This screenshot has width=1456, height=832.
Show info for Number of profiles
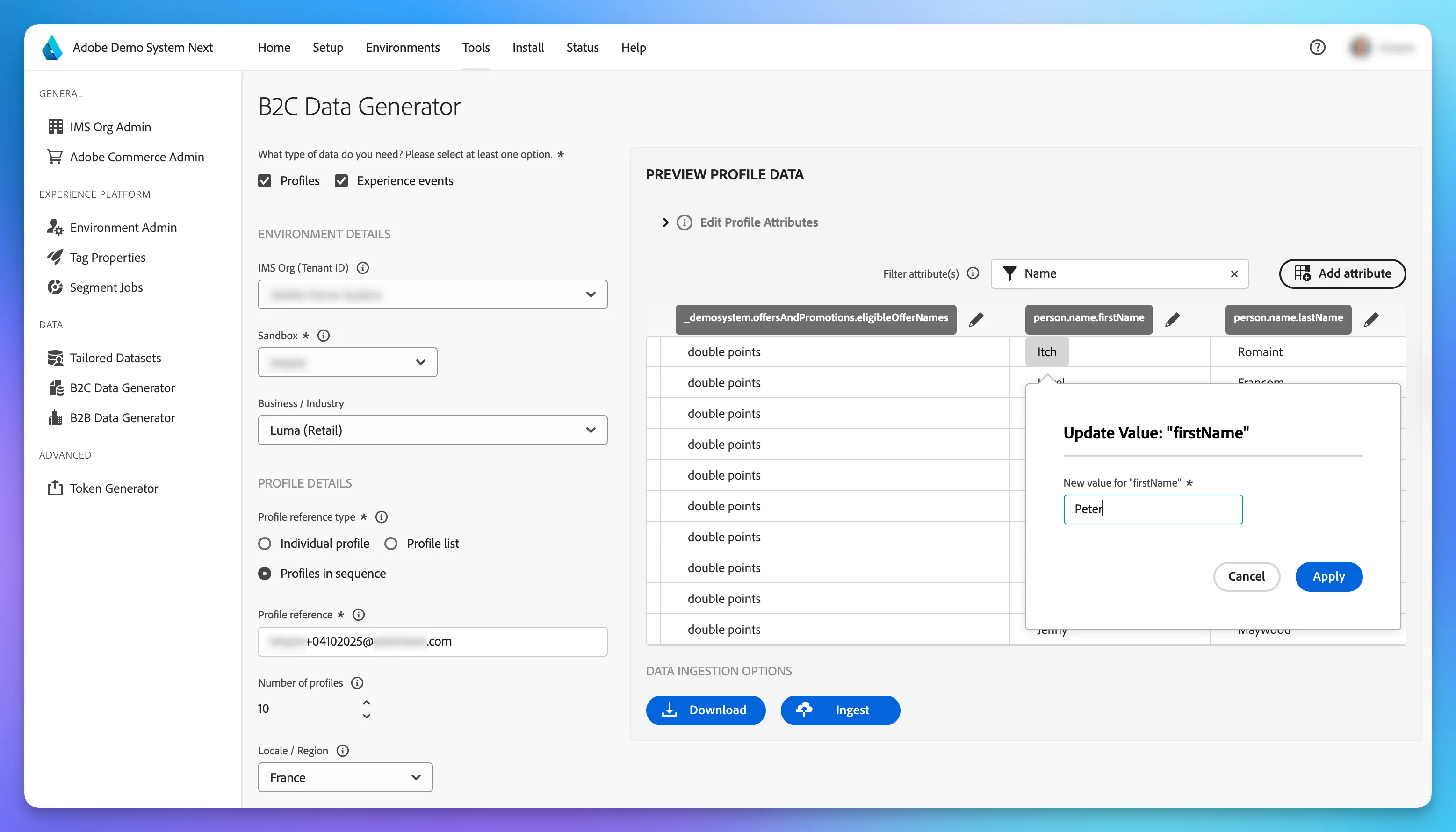(357, 683)
